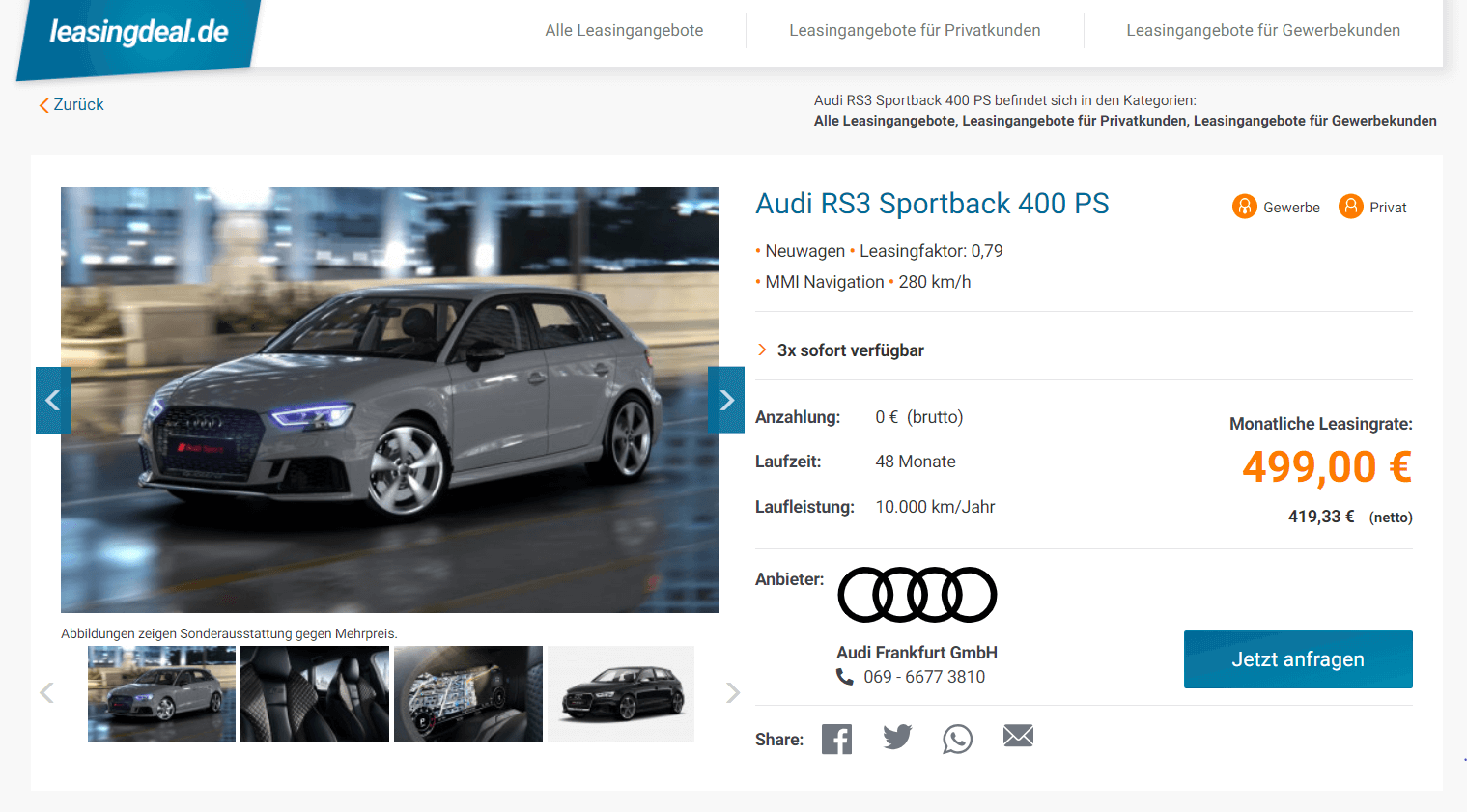
Task: Click 48 Monate Laufzeit value
Action: point(916,462)
